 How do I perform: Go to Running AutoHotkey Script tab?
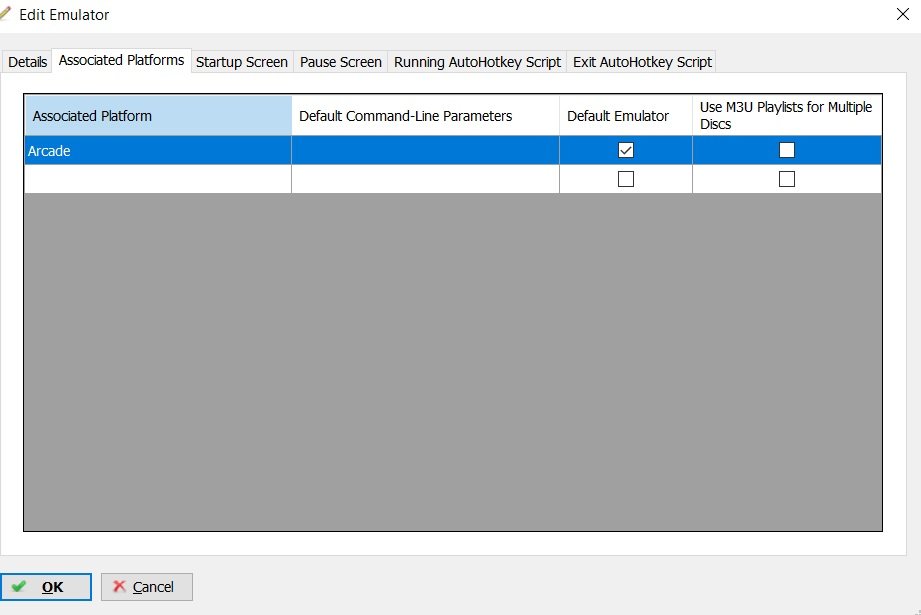coord(477,62)
